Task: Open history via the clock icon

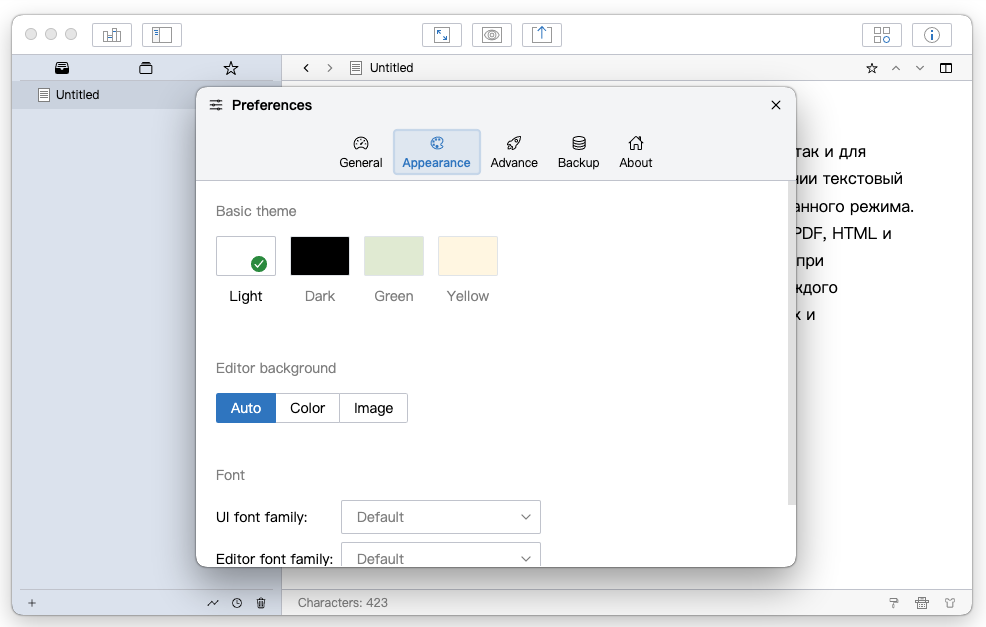Action: coord(237,603)
